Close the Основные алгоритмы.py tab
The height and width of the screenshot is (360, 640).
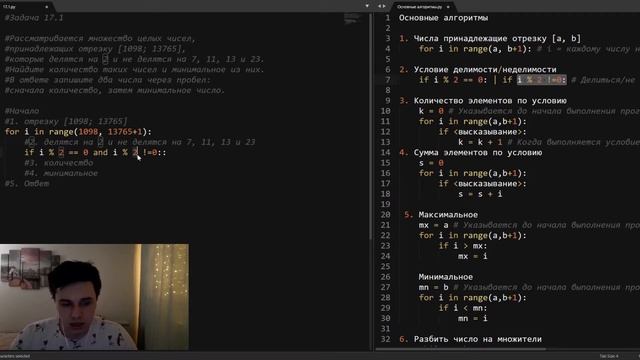tap(448, 7)
